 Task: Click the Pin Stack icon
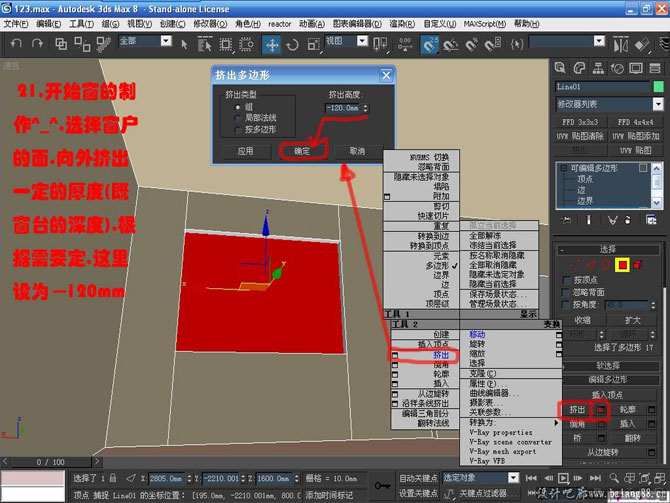pos(567,220)
